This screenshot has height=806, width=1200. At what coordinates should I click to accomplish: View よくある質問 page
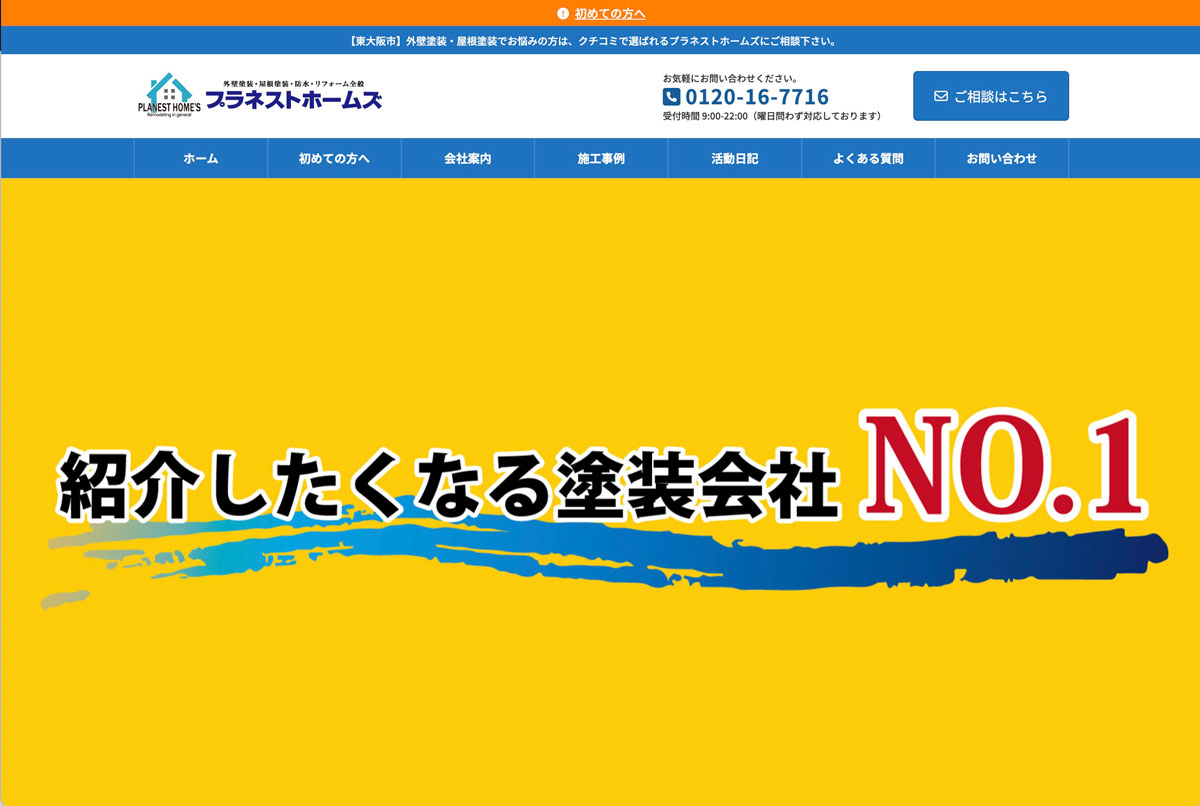point(868,158)
